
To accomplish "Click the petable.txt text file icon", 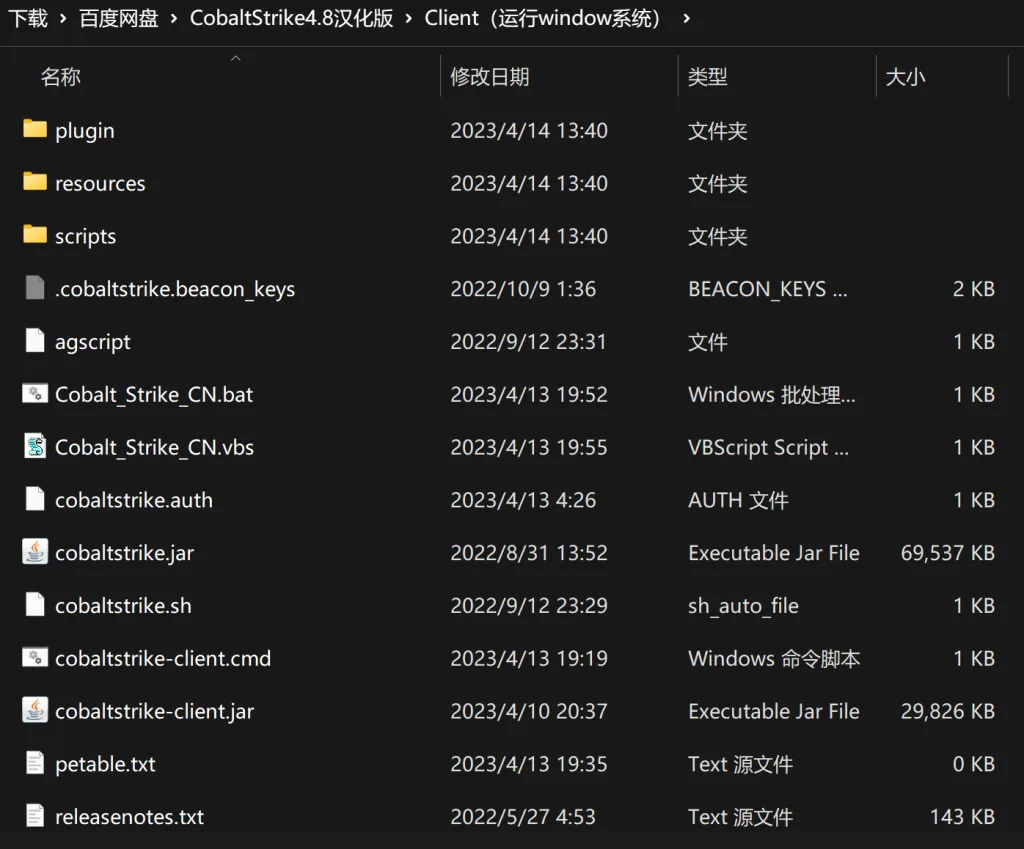I will pos(35,763).
